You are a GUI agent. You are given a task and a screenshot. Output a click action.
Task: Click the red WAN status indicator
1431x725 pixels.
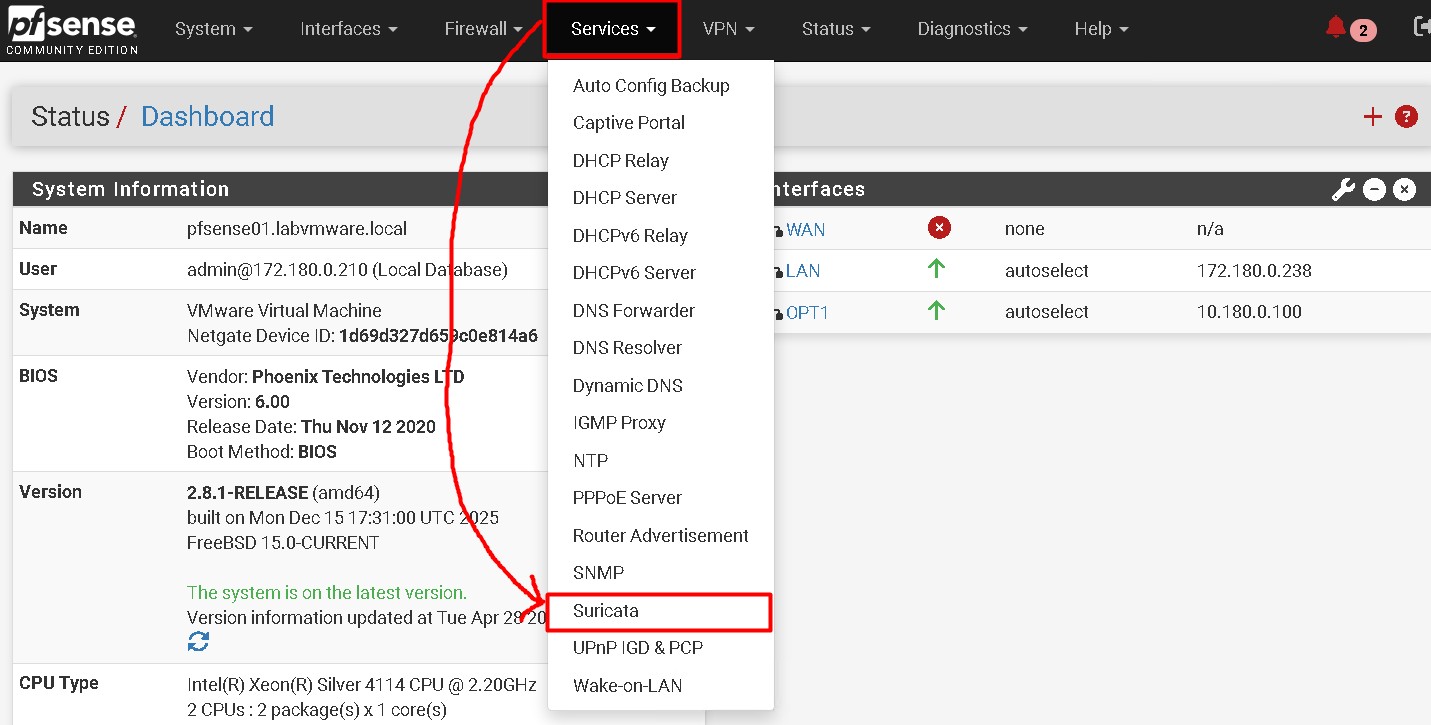click(x=939, y=227)
